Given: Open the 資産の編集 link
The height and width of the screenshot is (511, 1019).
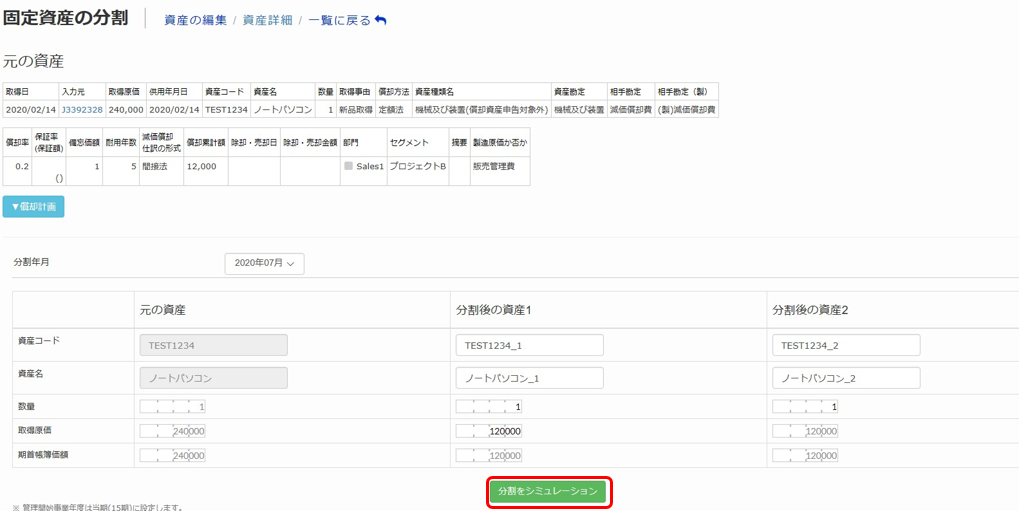Looking at the screenshot, I should 196,20.
